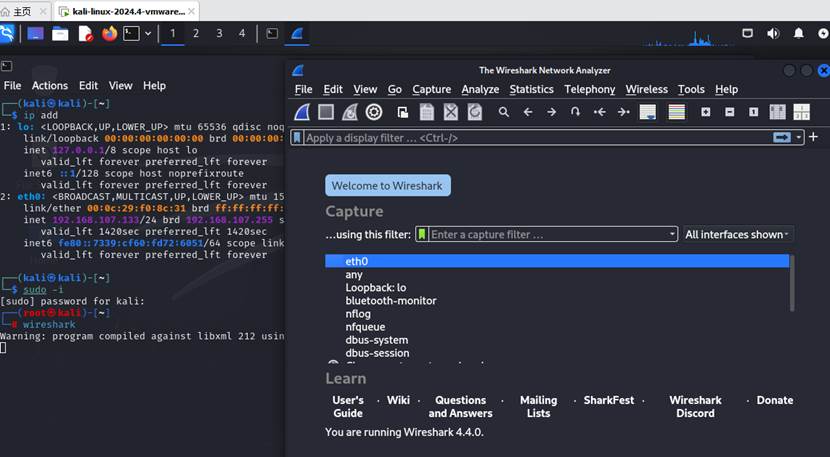The image size is (830, 457).
Task: Open capture options gear icon
Action: point(374,112)
